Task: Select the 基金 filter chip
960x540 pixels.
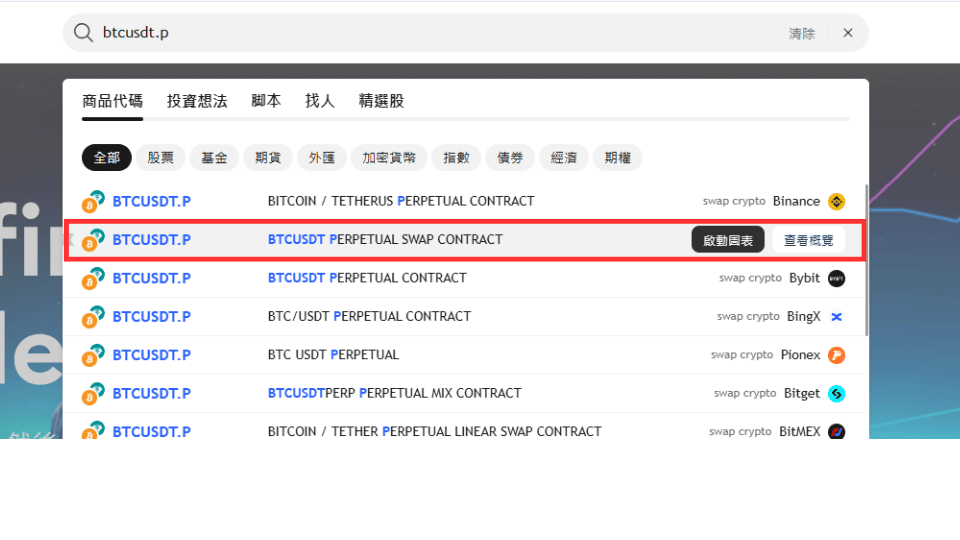Action: [x=214, y=158]
